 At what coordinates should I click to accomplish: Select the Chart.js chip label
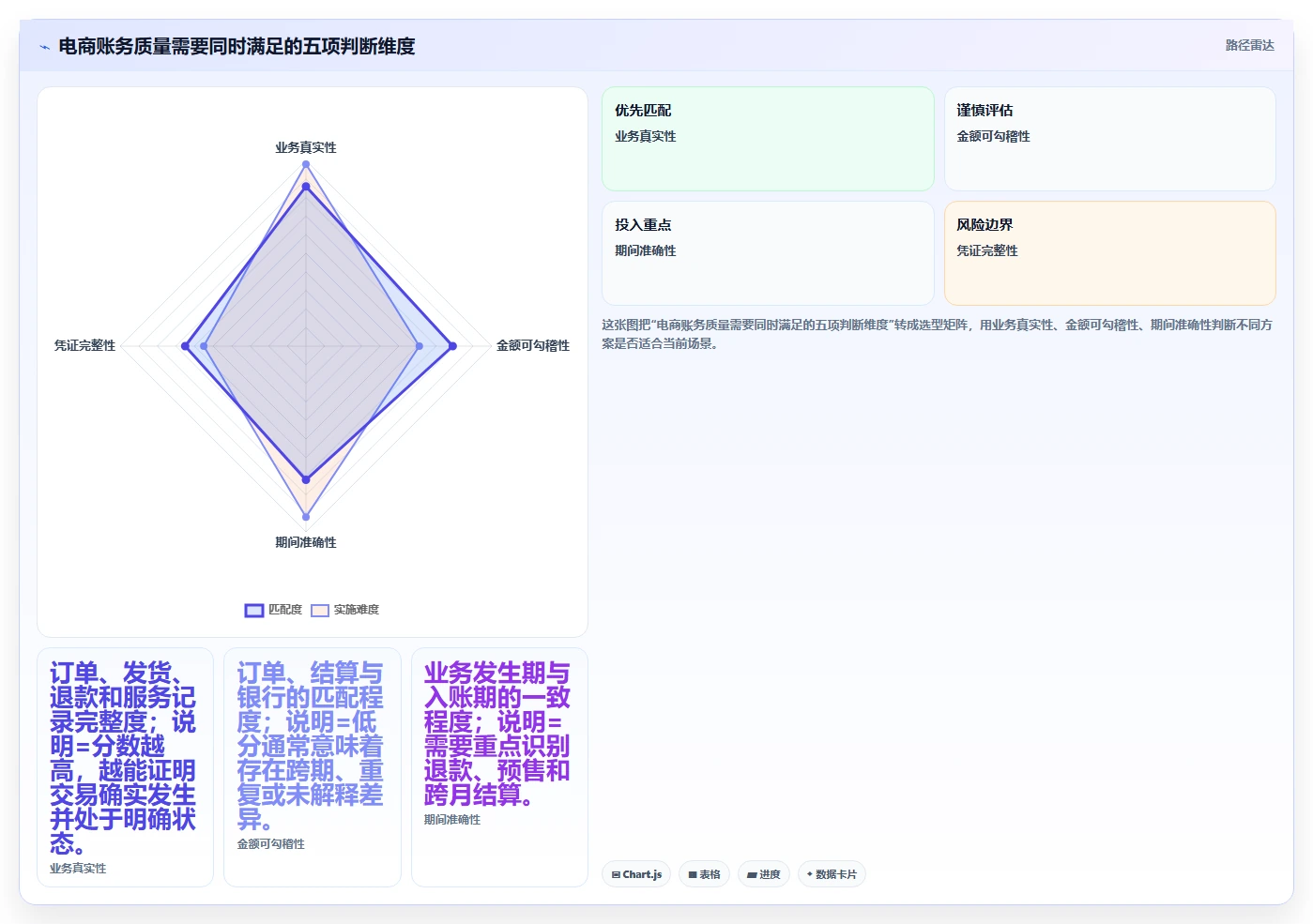coord(642,874)
